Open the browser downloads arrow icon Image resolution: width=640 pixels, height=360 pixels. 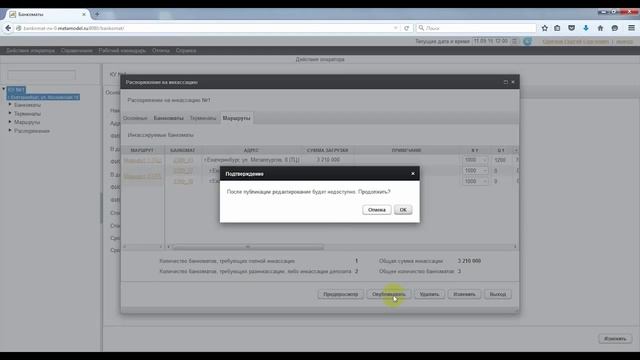click(x=586, y=28)
